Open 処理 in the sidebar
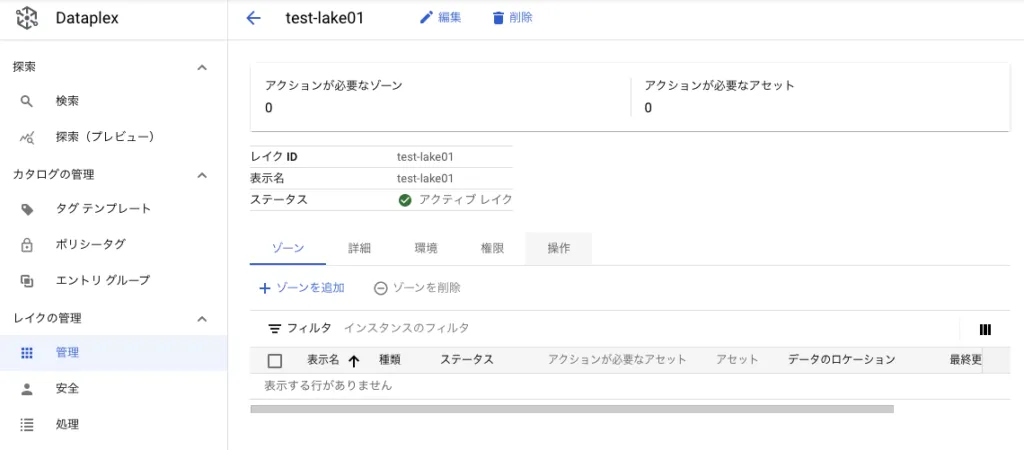The image size is (1024, 450). pos(114,425)
